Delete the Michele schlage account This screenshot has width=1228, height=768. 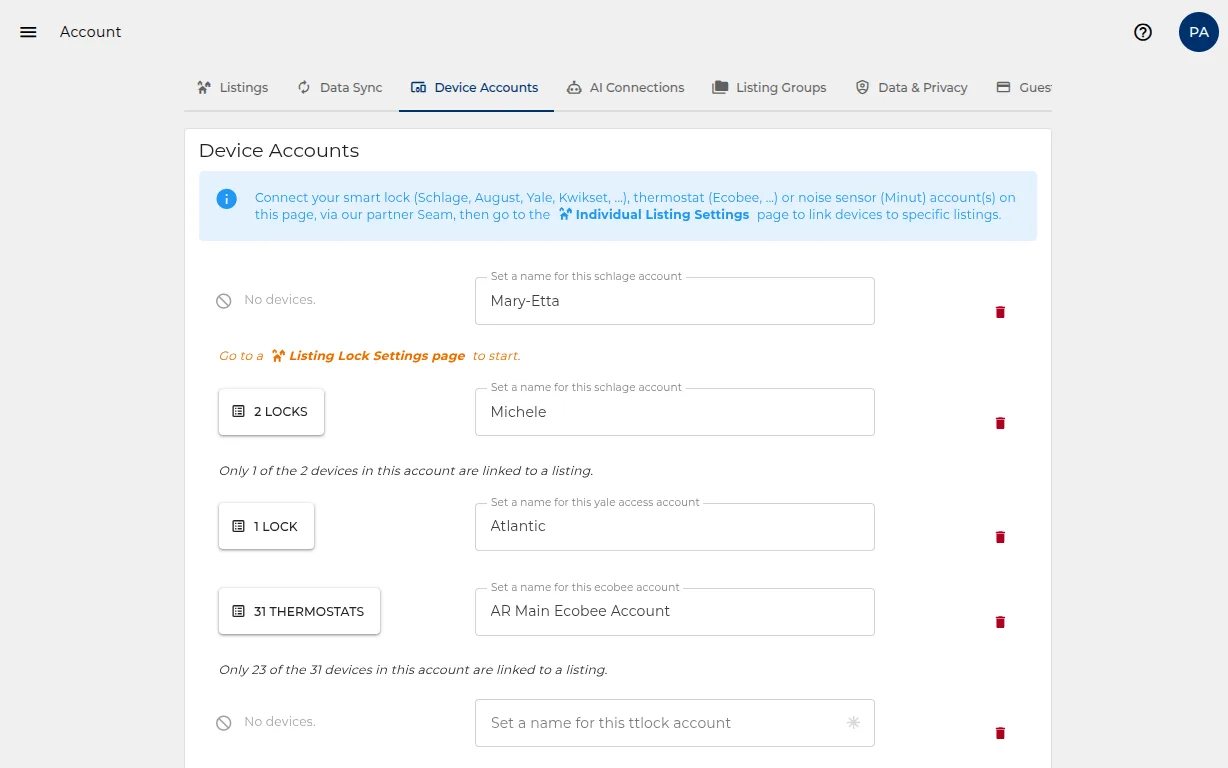pyautogui.click(x=1000, y=423)
